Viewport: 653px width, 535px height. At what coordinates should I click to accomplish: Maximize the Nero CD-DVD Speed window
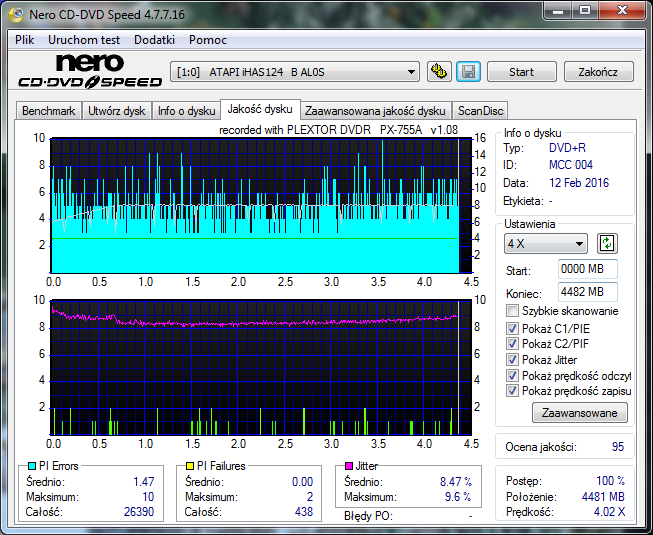pyautogui.click(x=585, y=11)
